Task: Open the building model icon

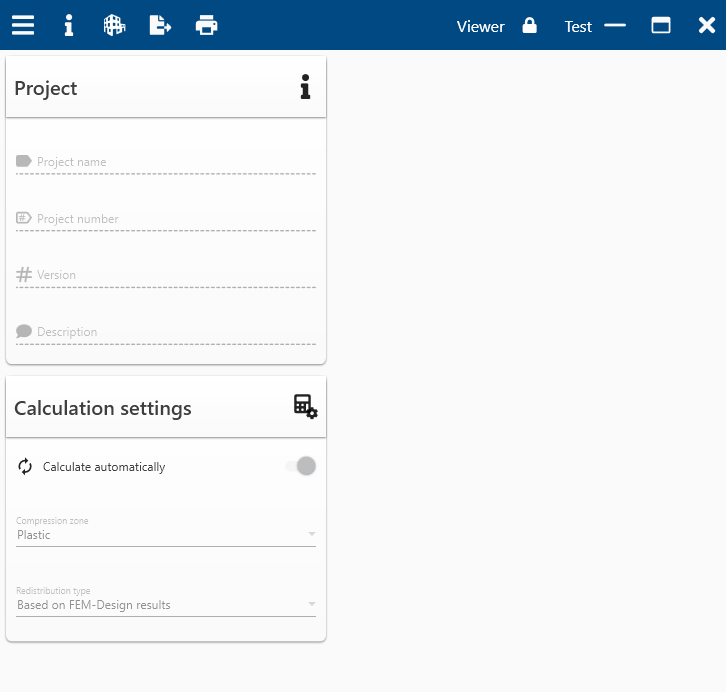Action: coord(114,25)
